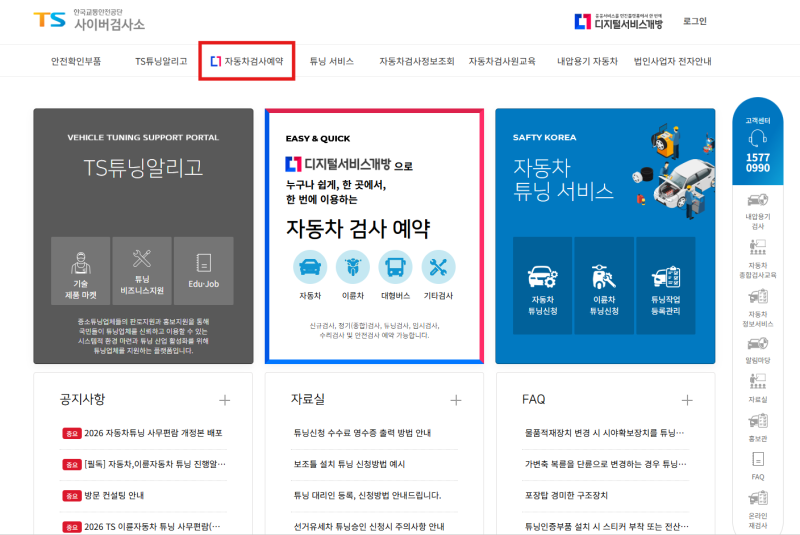Screen dimensions: 800x535
Task: Open 기술 제품 마켓 tile icon
Action: click(x=81, y=271)
